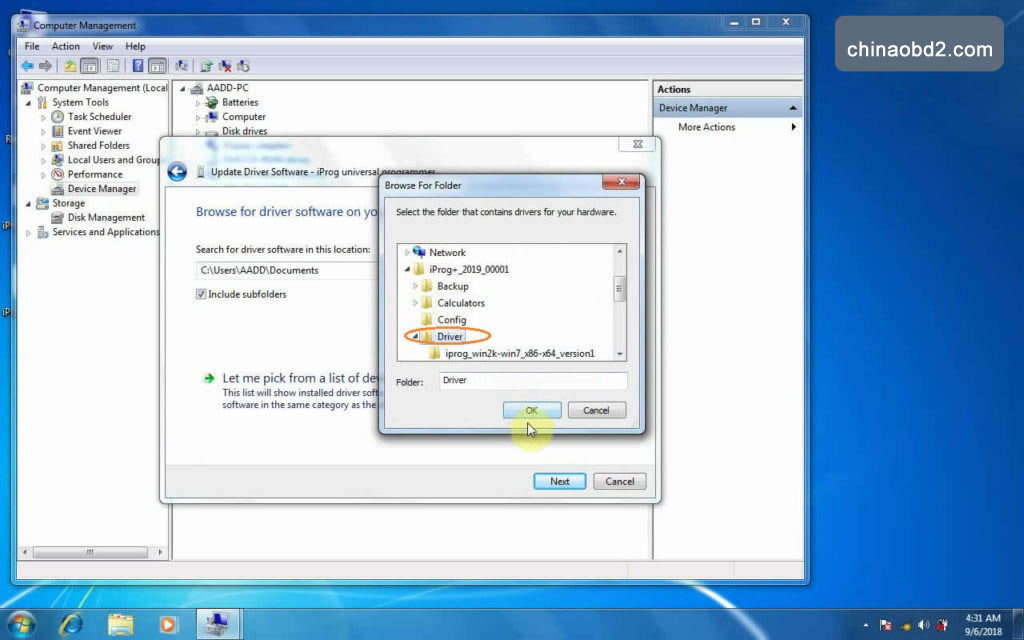
Task: Open Help via blue question mark icon
Action: click(x=138, y=66)
